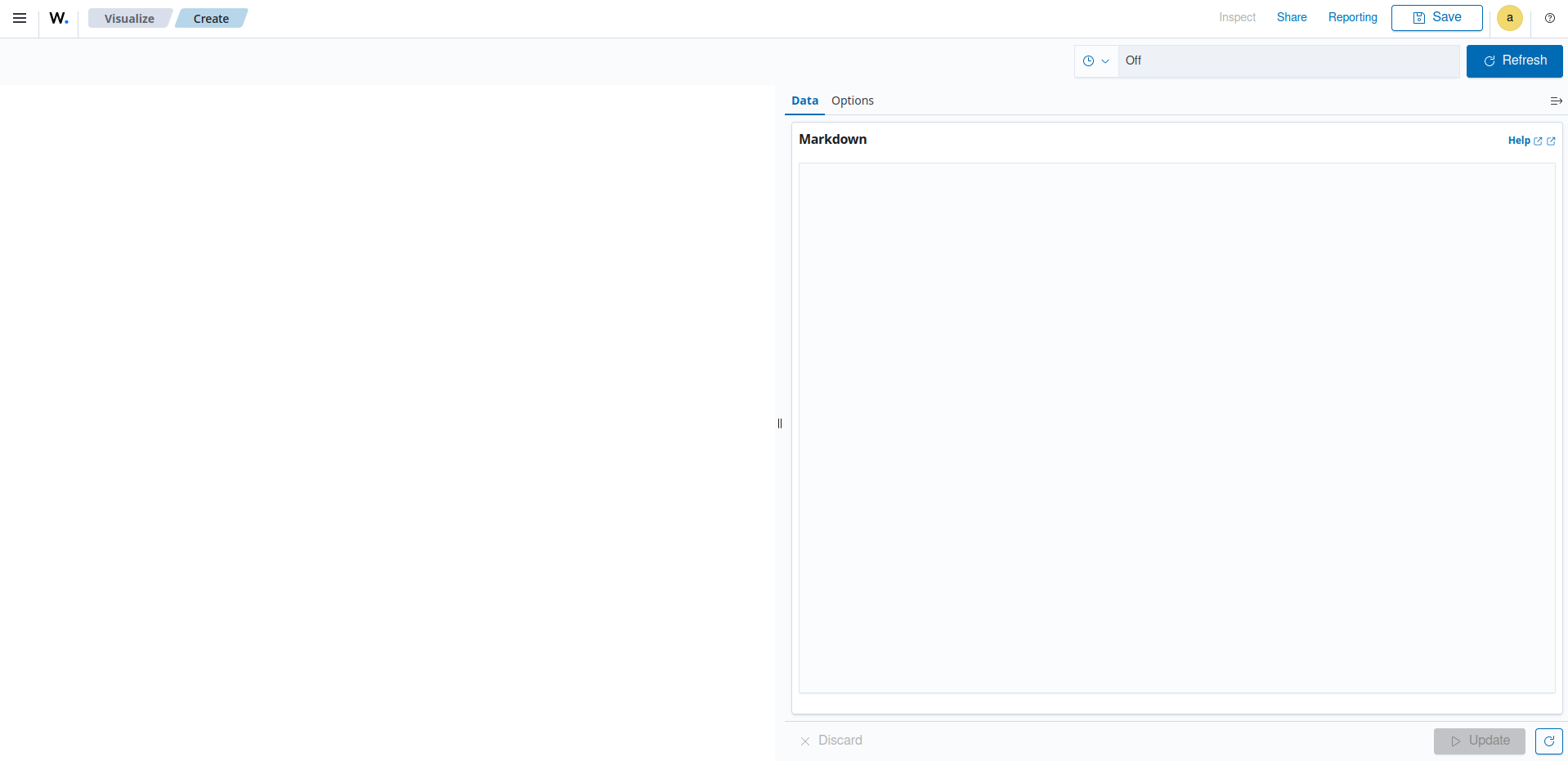Click the panel resize handle
Viewport: 1568px width, 761px height.
click(x=780, y=423)
